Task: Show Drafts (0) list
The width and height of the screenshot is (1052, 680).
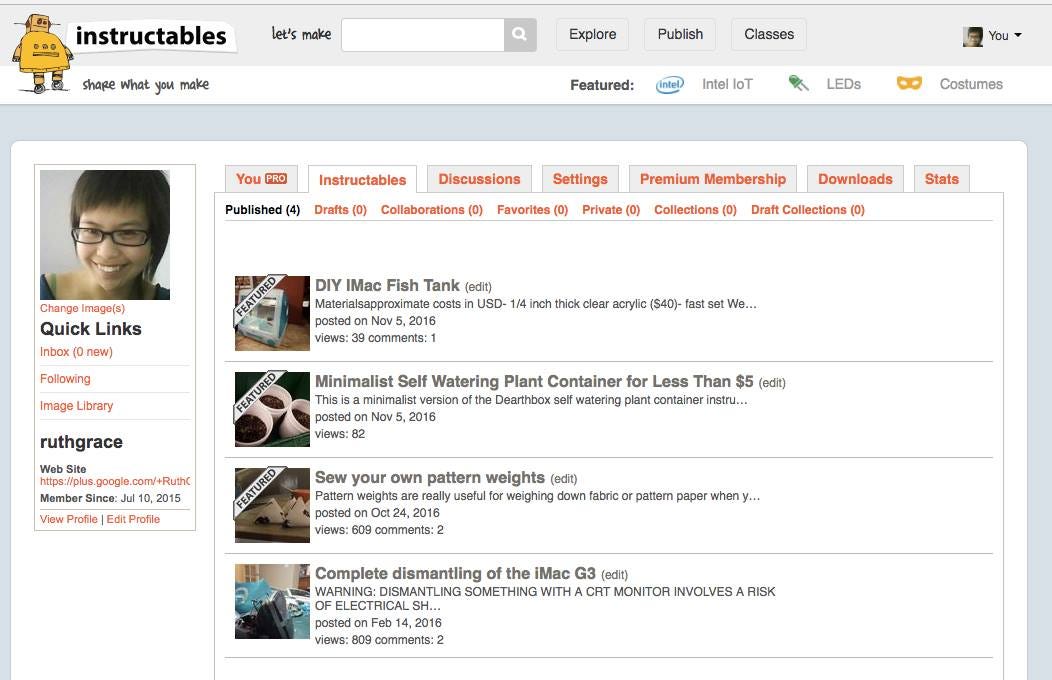Action: tap(340, 210)
